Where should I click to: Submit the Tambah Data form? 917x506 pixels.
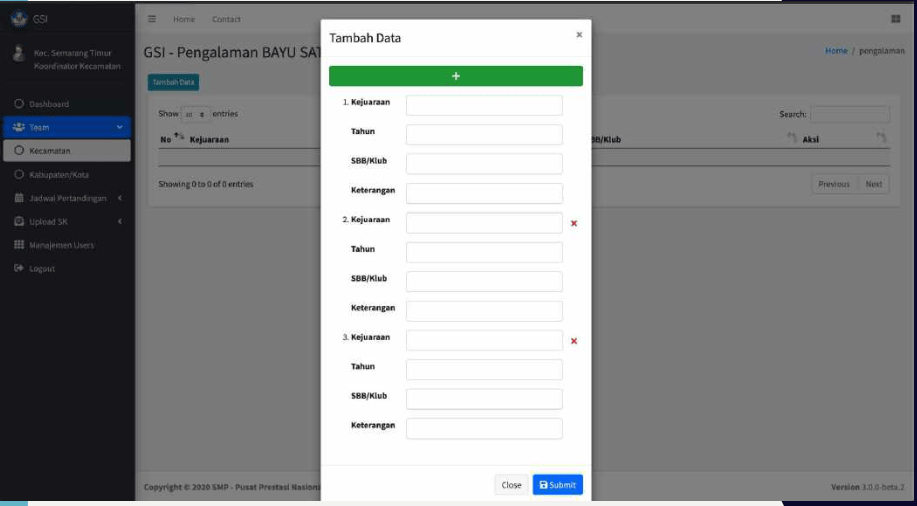click(x=558, y=485)
